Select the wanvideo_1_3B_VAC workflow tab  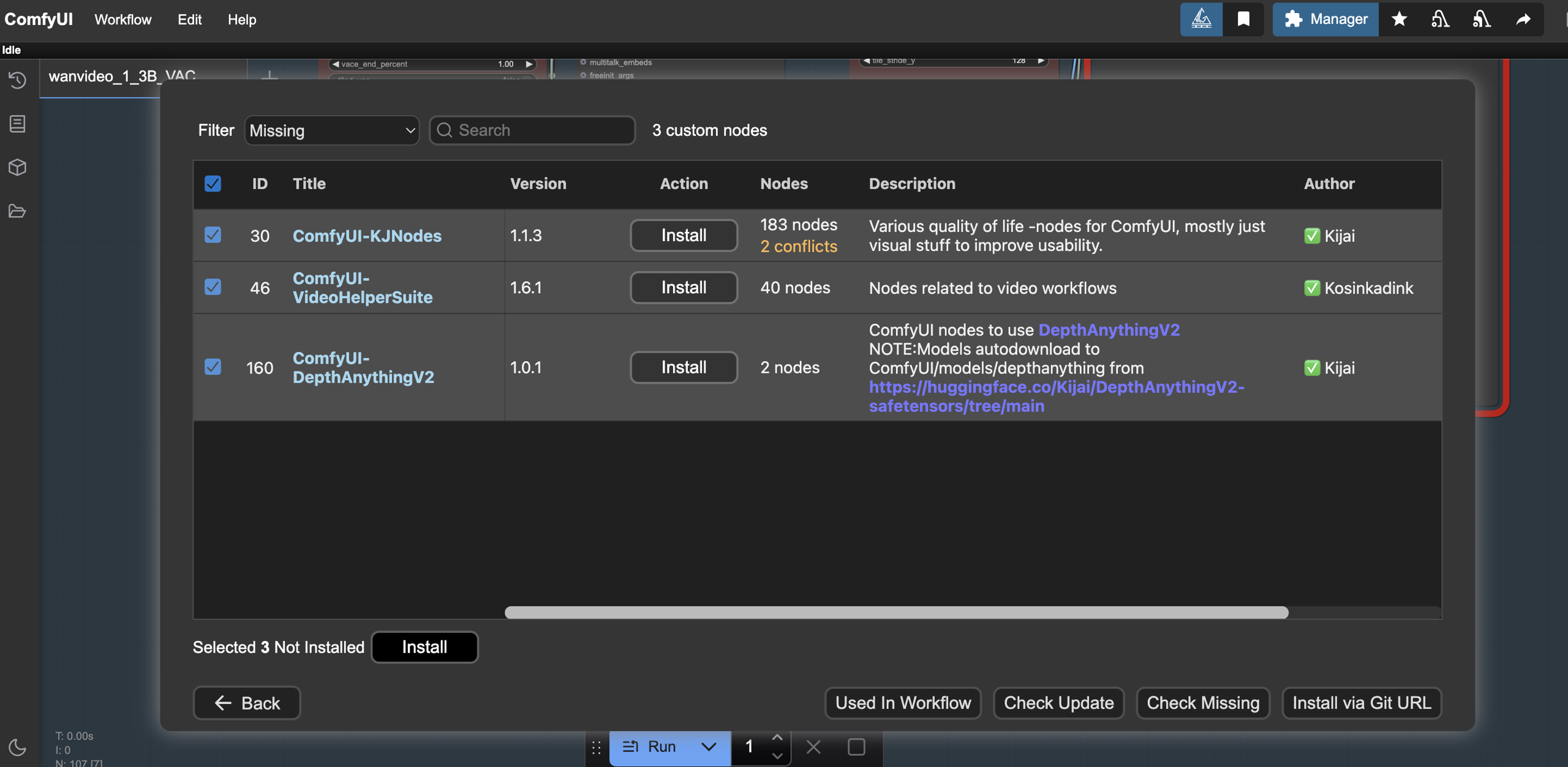click(123, 77)
